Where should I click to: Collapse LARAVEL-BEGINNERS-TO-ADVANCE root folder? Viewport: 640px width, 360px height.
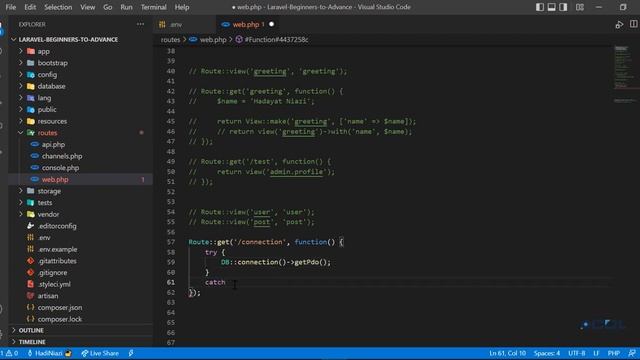coord(68,40)
